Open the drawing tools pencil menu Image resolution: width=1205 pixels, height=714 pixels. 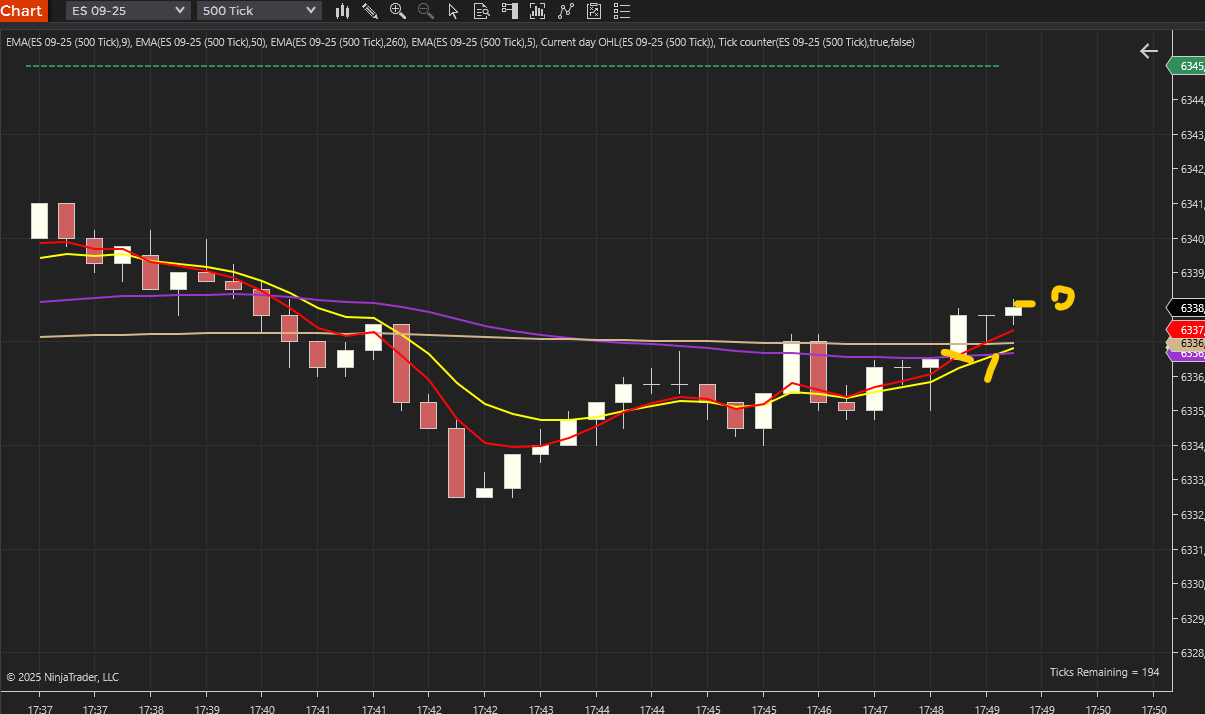pos(370,11)
